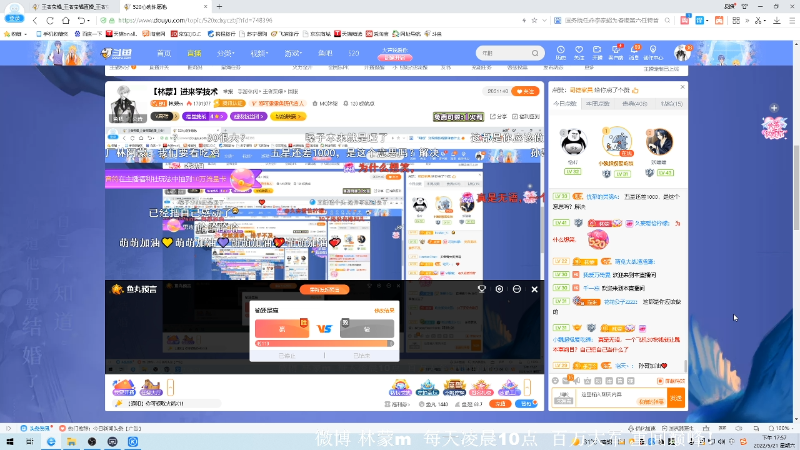Open File Explorer from the taskbar
Viewport: 800px width, 450px height.
[71, 441]
